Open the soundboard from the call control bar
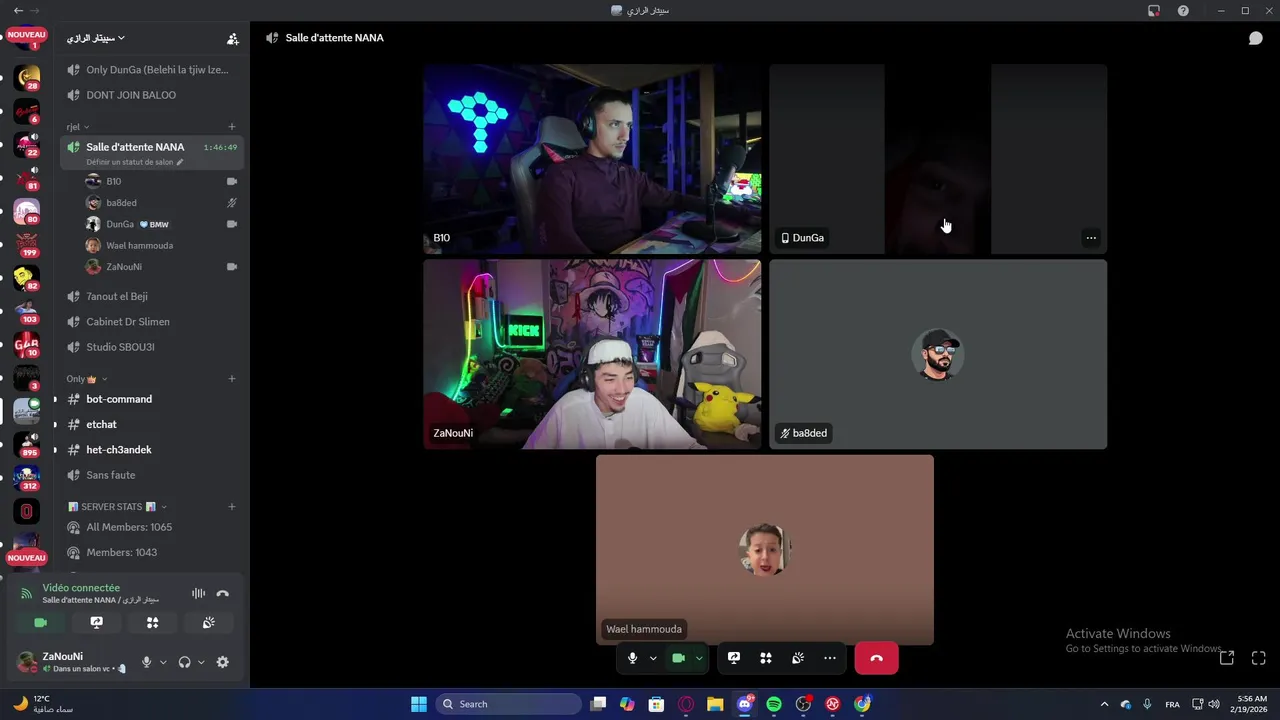Screen dimensions: 1280x720 click(x=798, y=658)
